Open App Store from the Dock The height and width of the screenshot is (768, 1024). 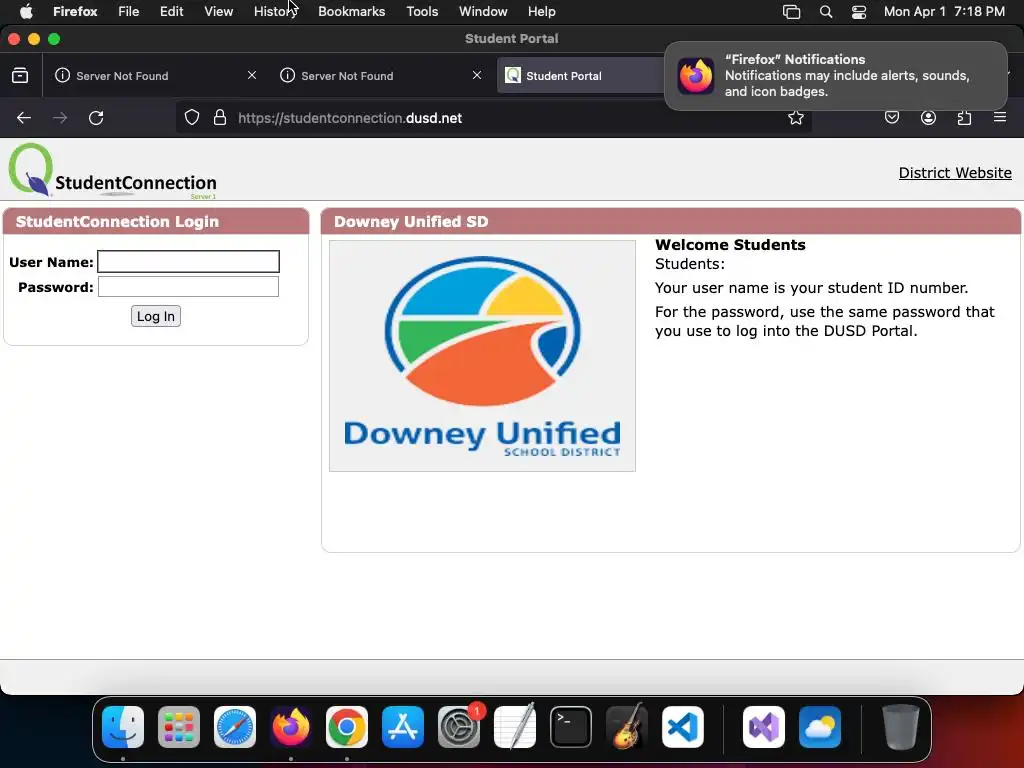pyautogui.click(x=403, y=727)
